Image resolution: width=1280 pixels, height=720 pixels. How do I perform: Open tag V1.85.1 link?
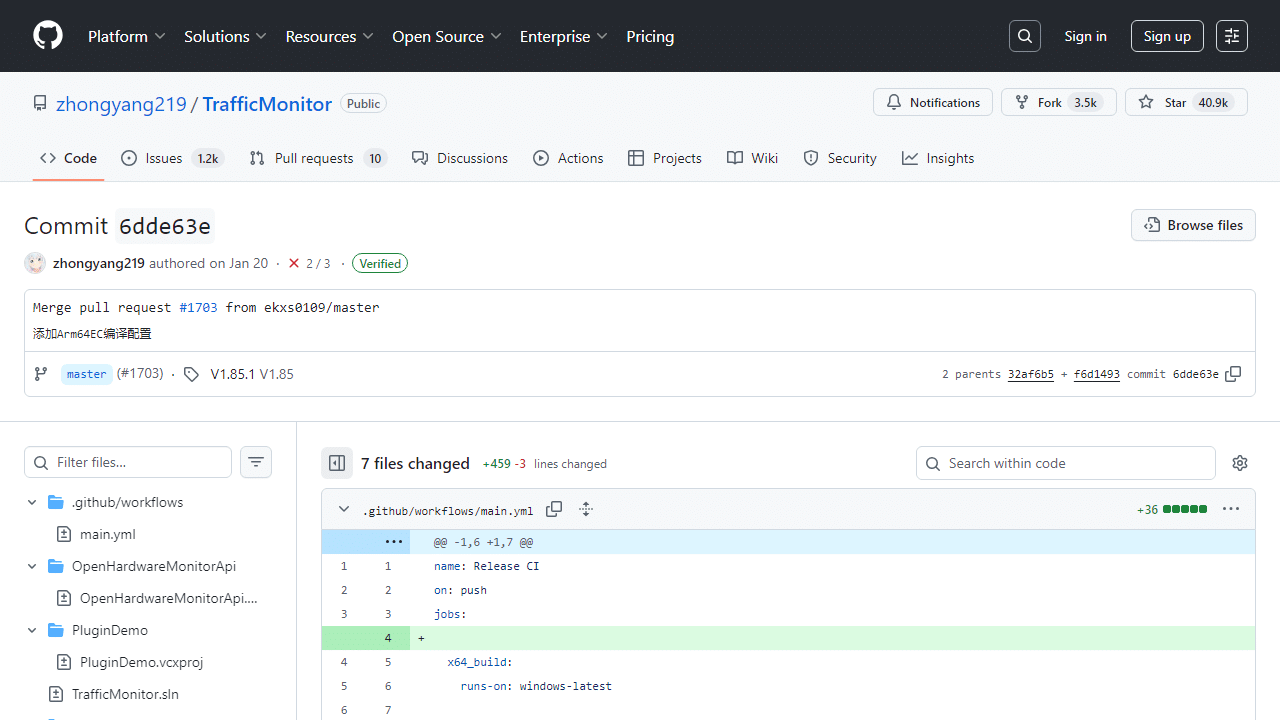pos(233,374)
